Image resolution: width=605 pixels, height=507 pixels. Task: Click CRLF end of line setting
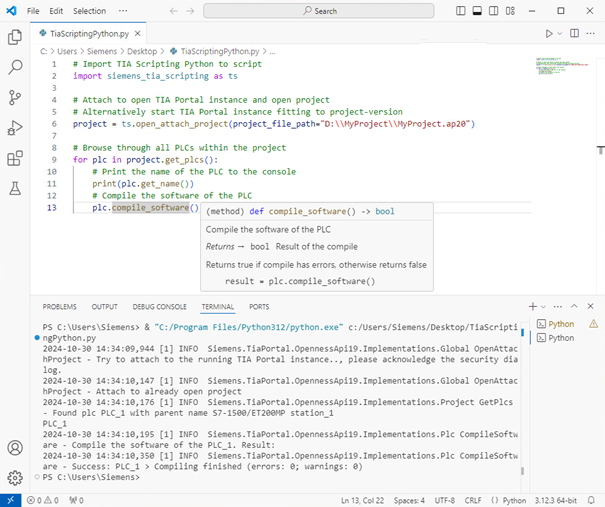(x=473, y=500)
